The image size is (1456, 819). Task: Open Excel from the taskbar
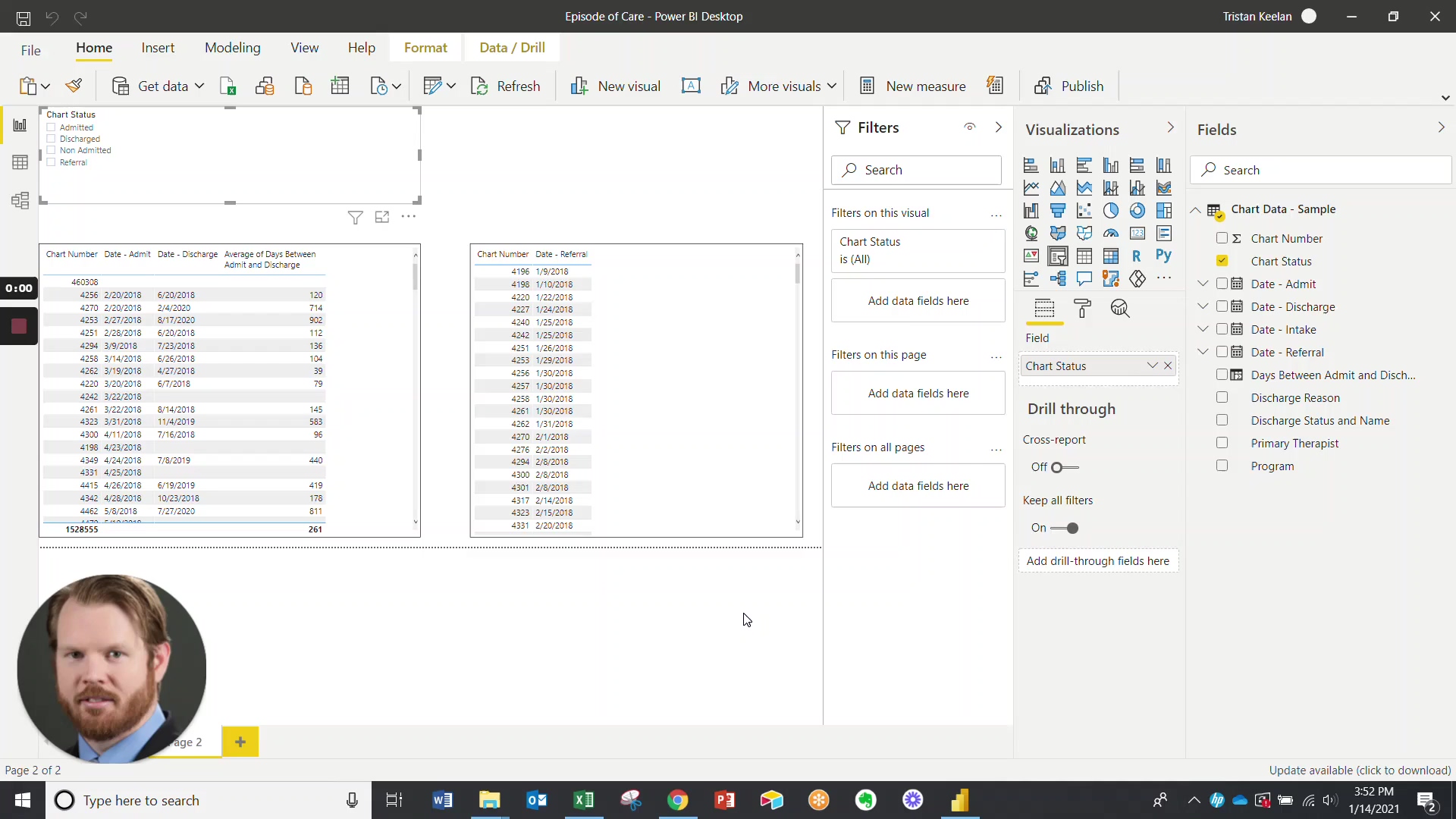coord(583,800)
